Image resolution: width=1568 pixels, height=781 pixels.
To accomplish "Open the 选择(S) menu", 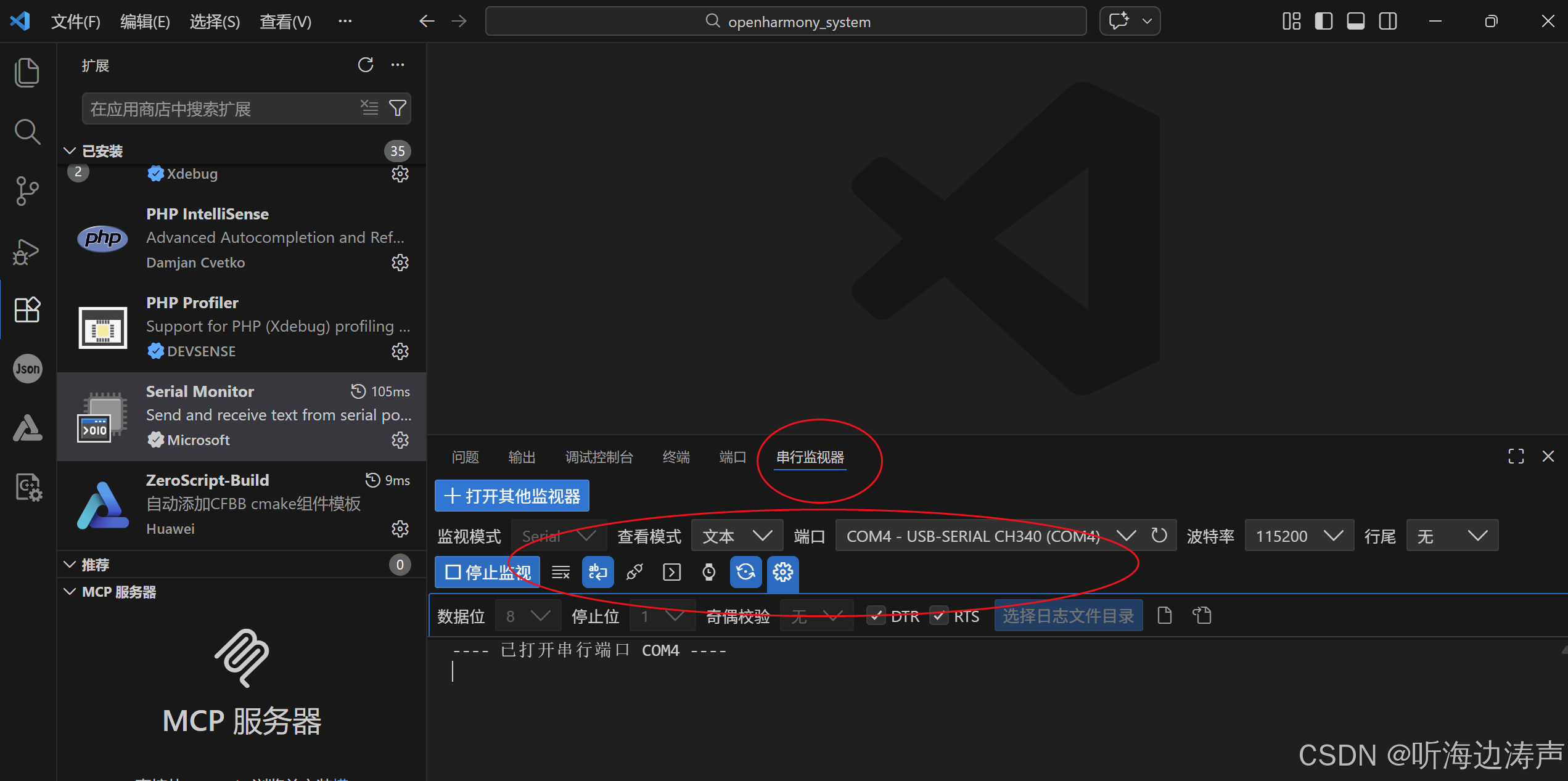I will click(x=215, y=22).
